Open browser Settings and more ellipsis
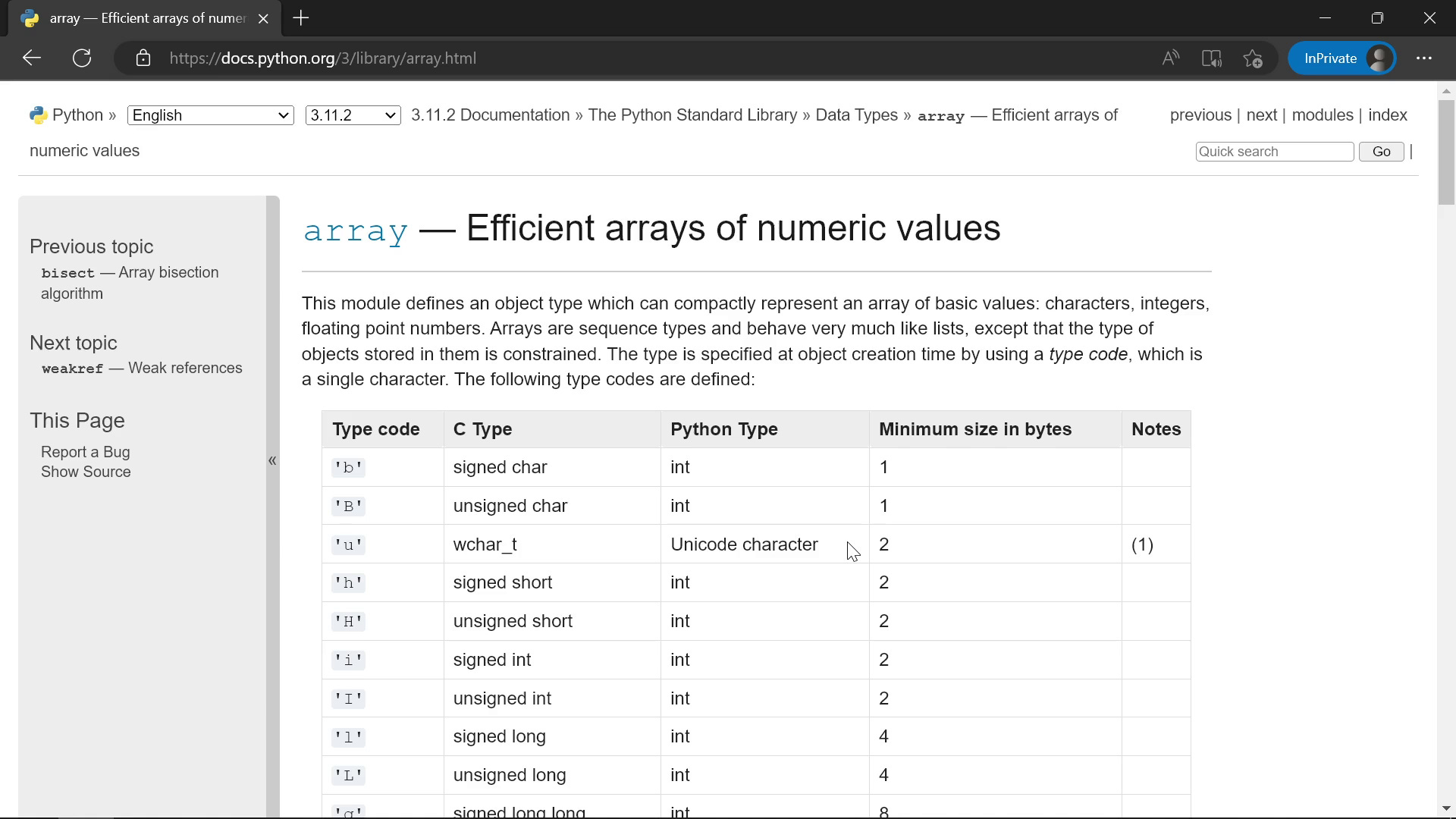 [1423, 58]
